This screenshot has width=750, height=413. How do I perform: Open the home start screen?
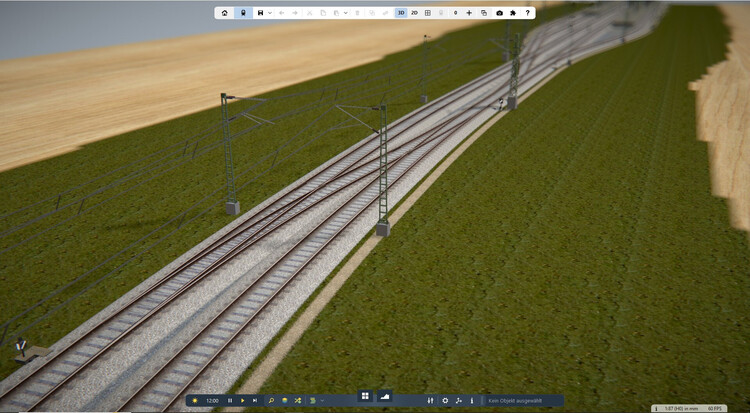tap(224, 13)
